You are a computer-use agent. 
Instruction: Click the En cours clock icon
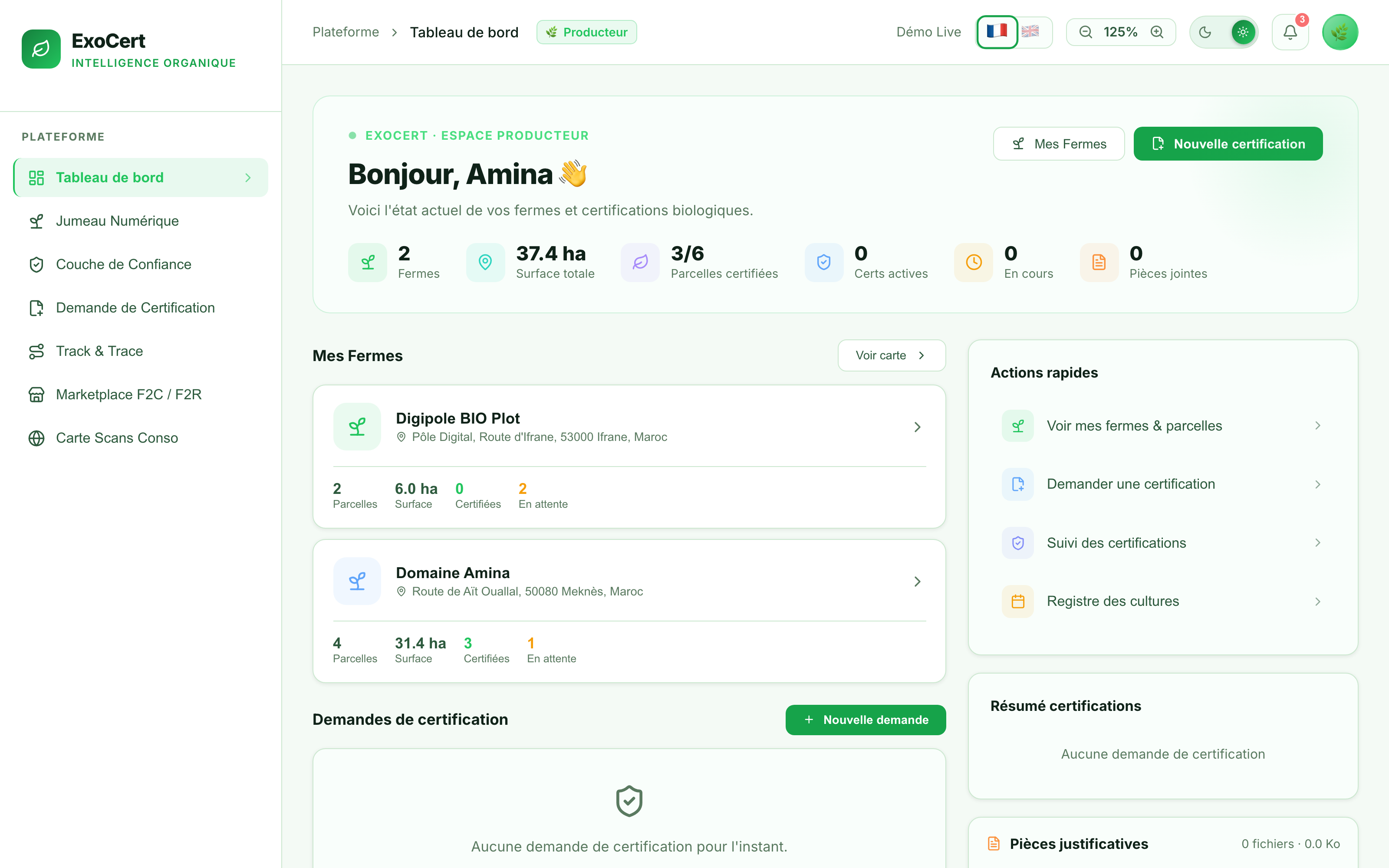click(x=974, y=262)
